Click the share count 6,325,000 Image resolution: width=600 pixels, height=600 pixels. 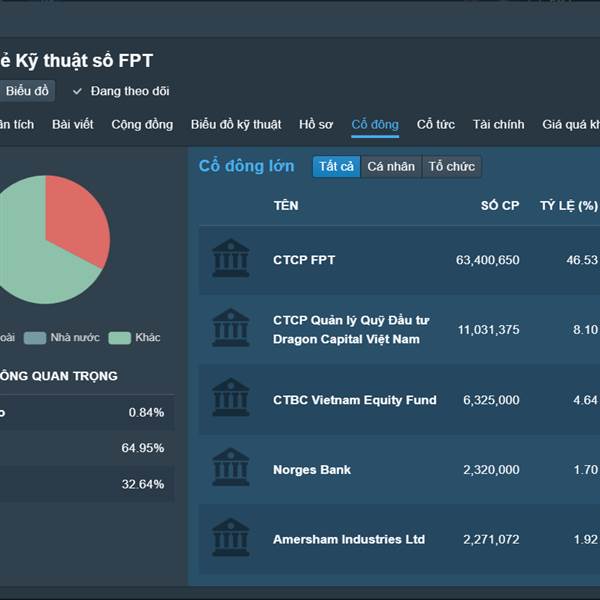(x=491, y=400)
